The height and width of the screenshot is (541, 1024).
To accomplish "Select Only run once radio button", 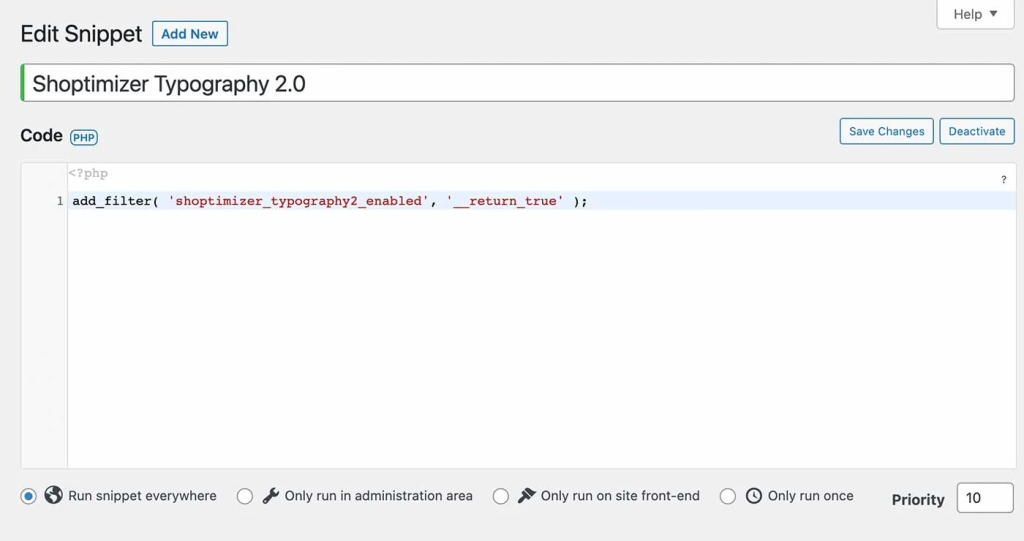I will [728, 496].
